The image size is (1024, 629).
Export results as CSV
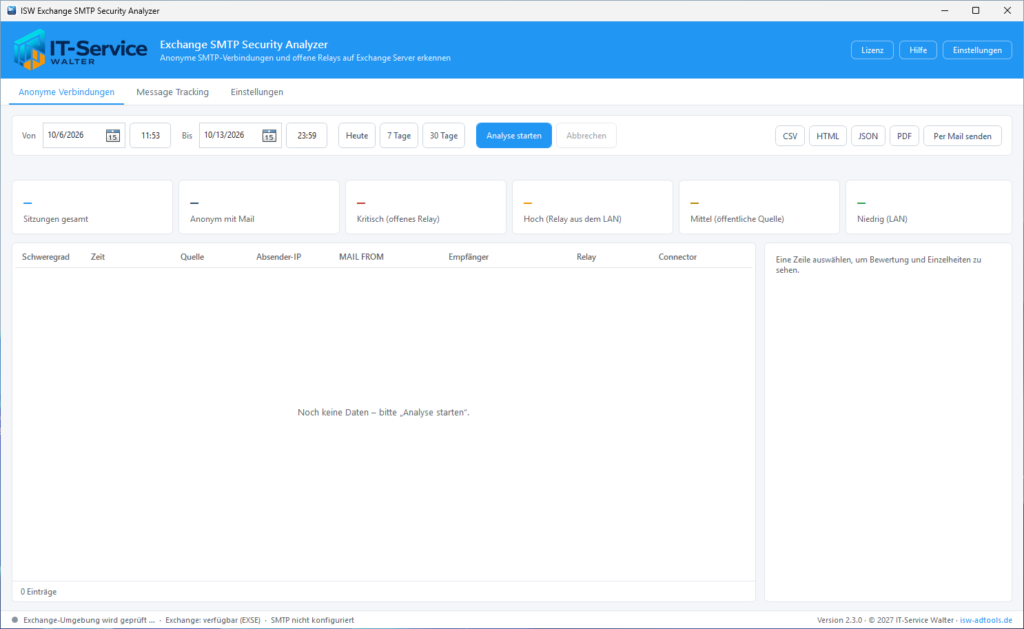click(790, 136)
